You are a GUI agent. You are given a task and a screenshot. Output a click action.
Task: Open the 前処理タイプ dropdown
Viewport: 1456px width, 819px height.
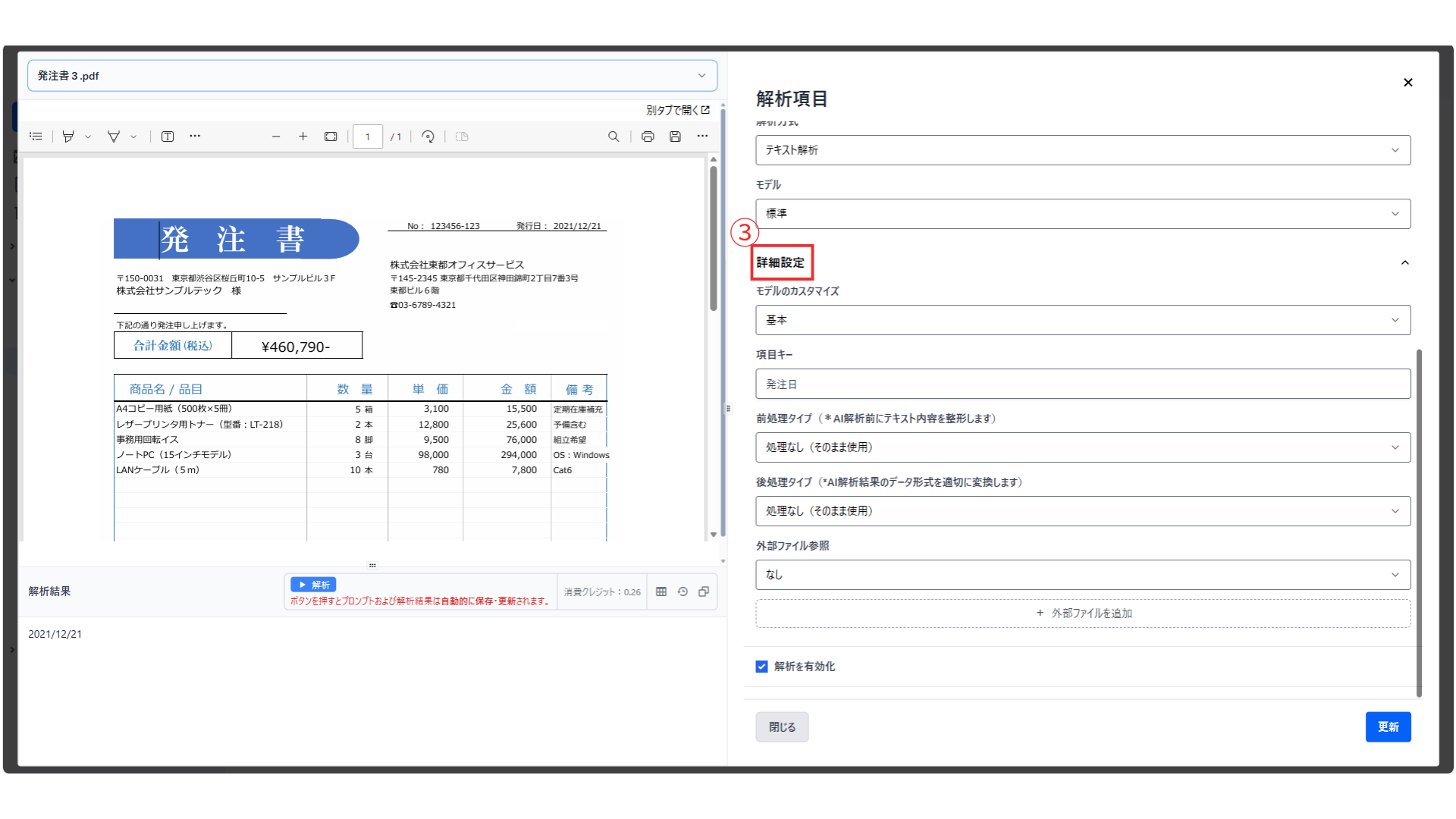pyautogui.click(x=1083, y=447)
